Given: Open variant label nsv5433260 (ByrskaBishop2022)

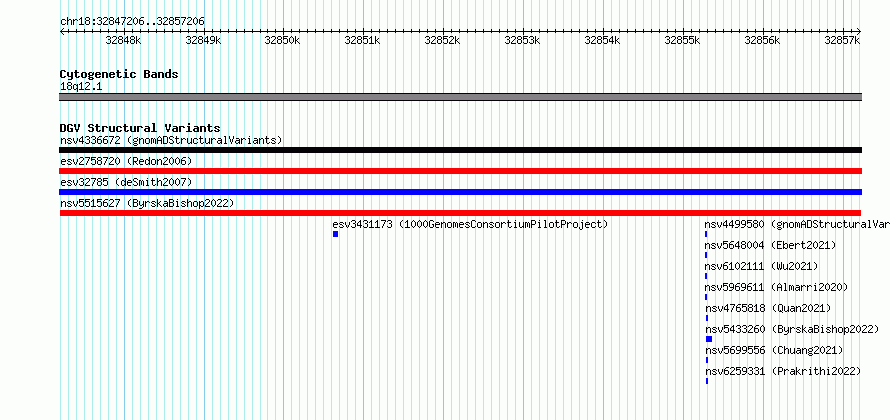Looking at the screenshot, I should point(792,329).
